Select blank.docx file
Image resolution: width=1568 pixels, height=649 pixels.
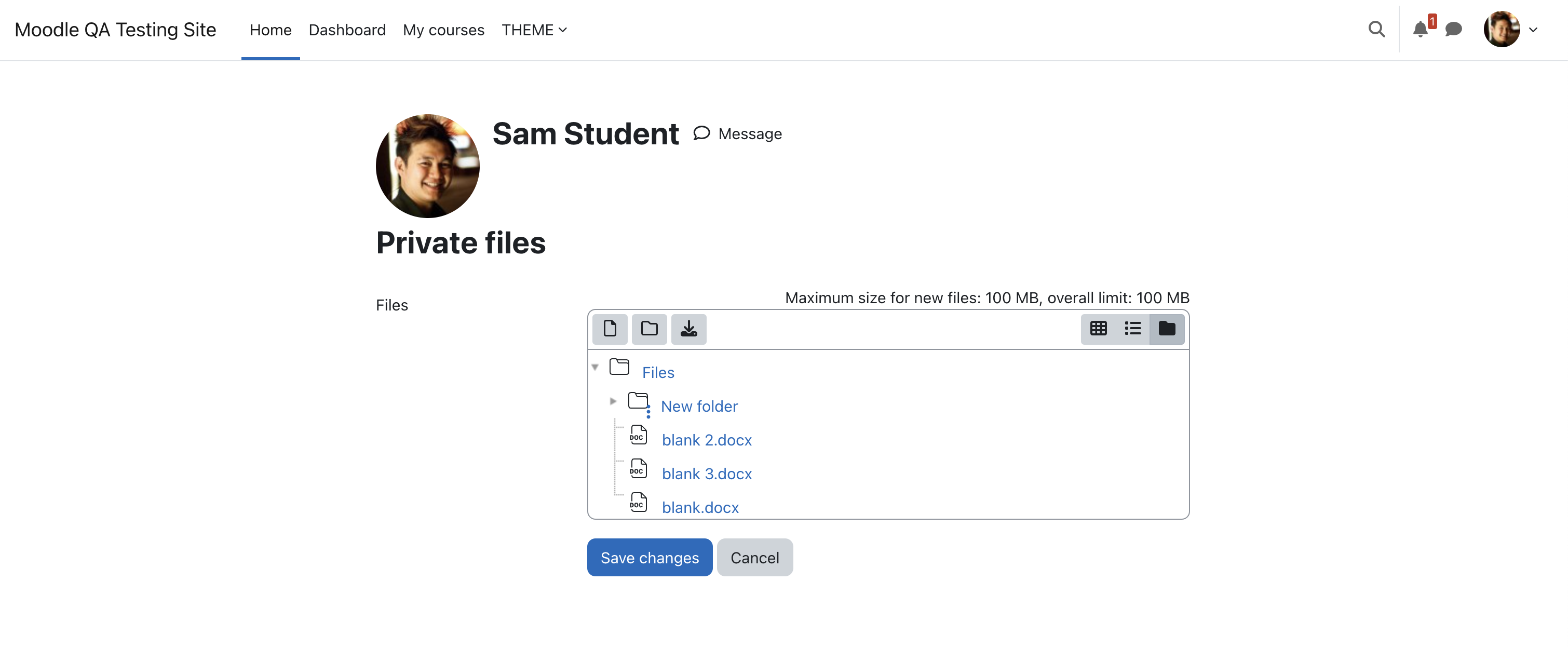[700, 508]
